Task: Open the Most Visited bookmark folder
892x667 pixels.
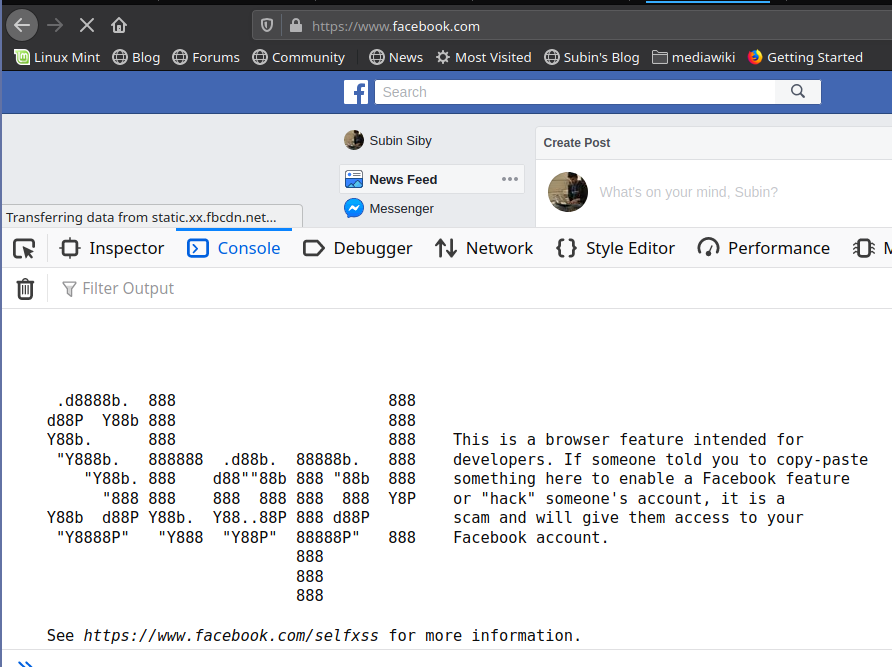Action: (x=484, y=57)
